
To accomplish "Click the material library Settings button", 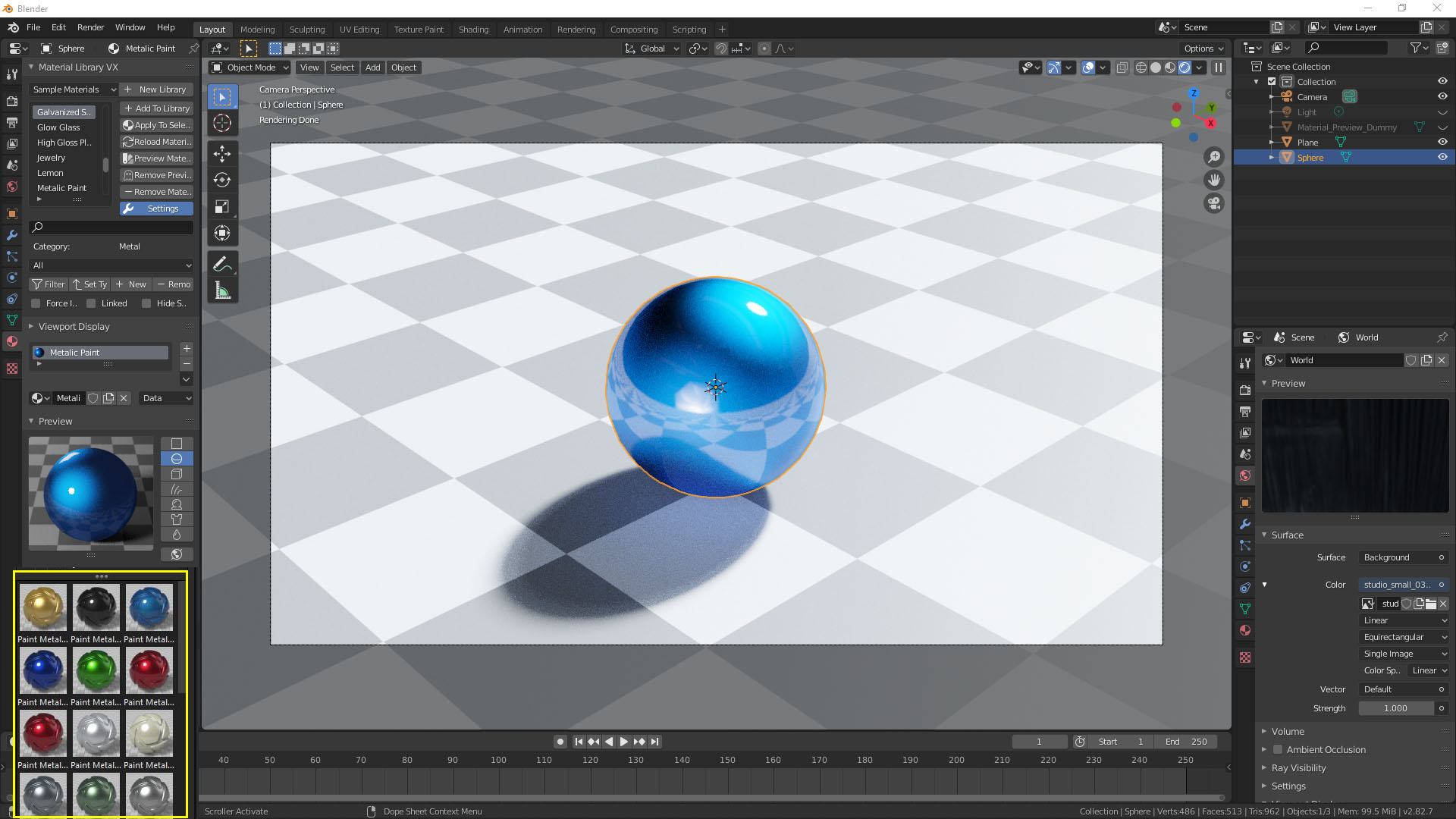I will coord(157,209).
